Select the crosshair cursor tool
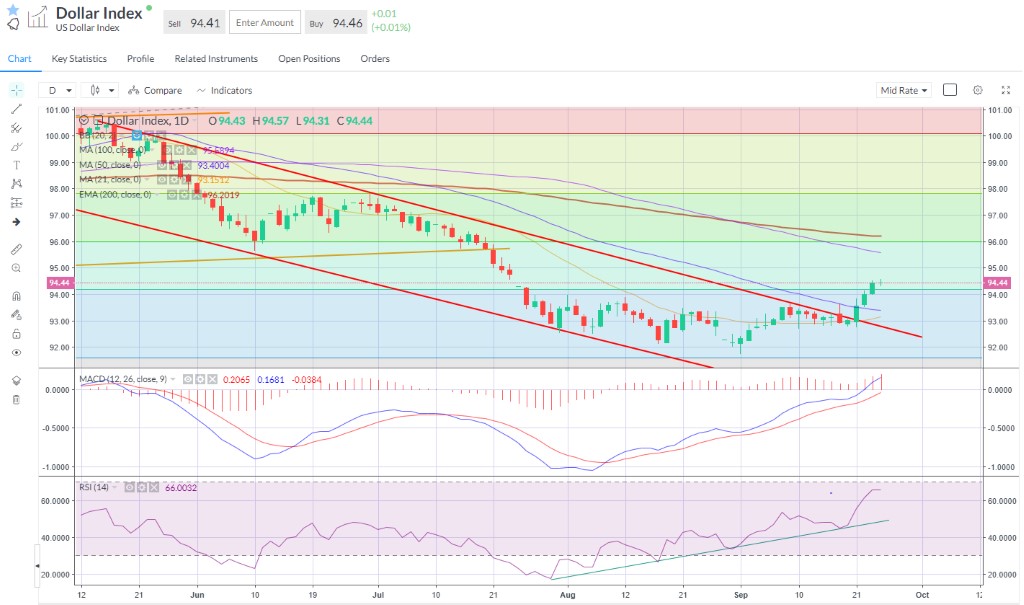The image size is (1024, 605). point(16,90)
